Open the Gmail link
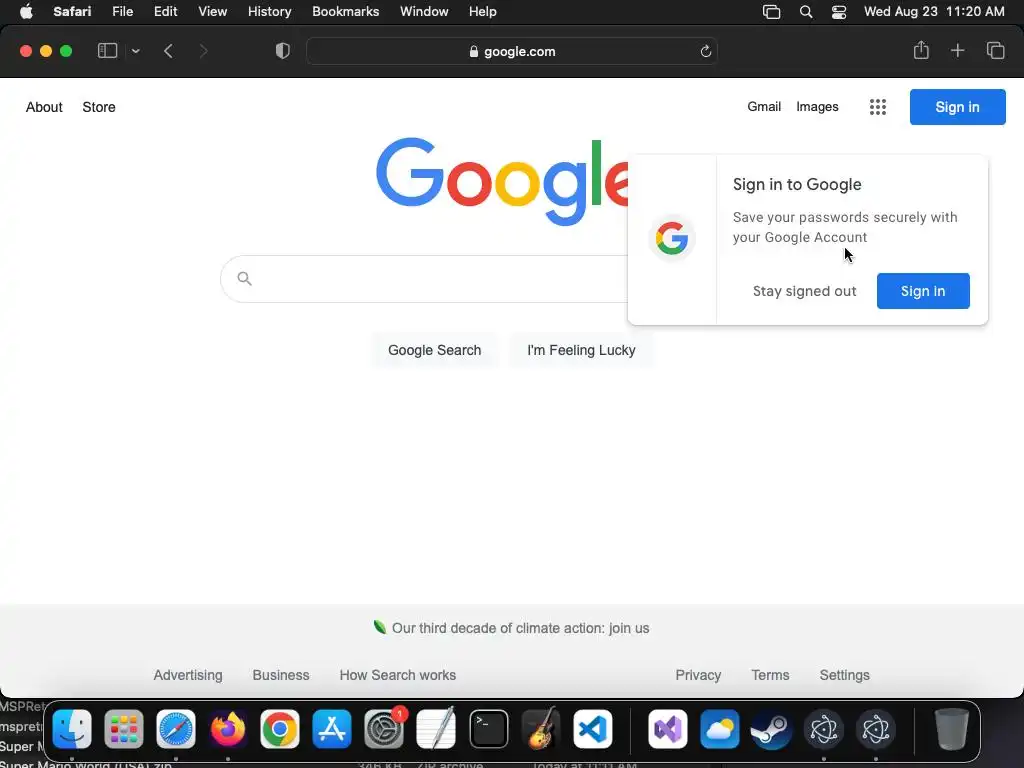 pyautogui.click(x=763, y=106)
